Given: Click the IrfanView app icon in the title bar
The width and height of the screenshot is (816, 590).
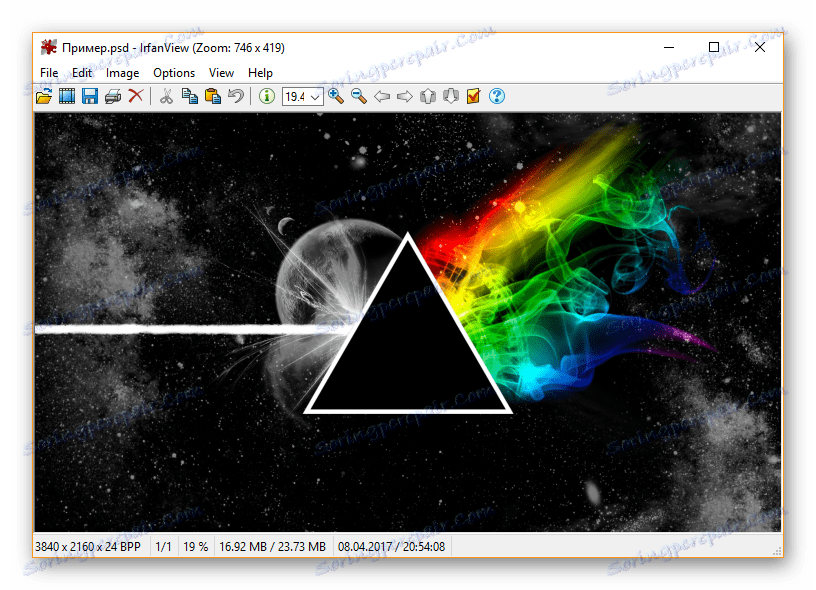Looking at the screenshot, I should pyautogui.click(x=48, y=47).
